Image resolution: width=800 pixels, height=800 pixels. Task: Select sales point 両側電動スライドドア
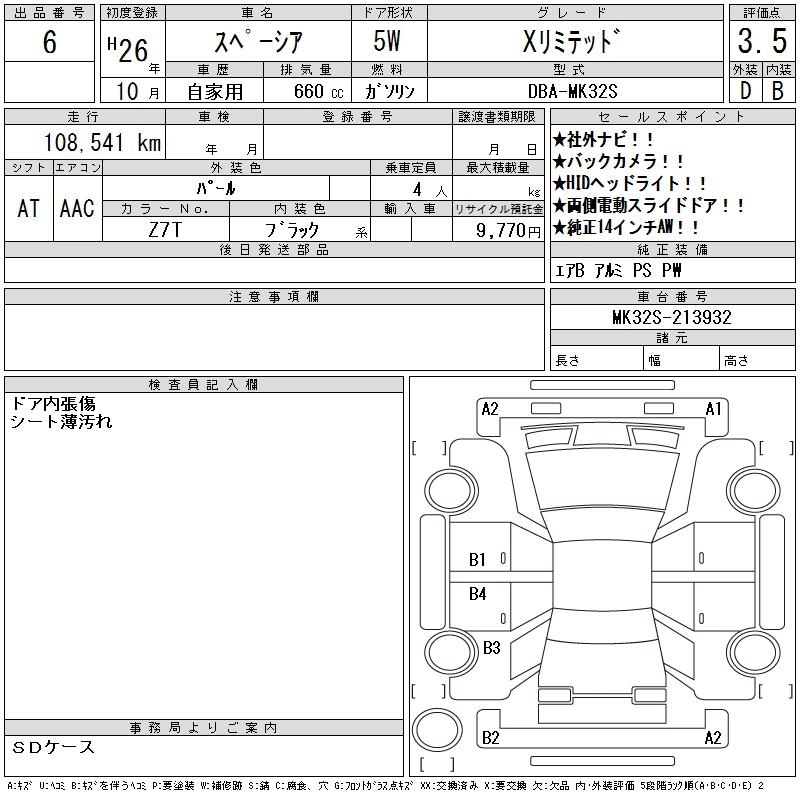(x=648, y=206)
